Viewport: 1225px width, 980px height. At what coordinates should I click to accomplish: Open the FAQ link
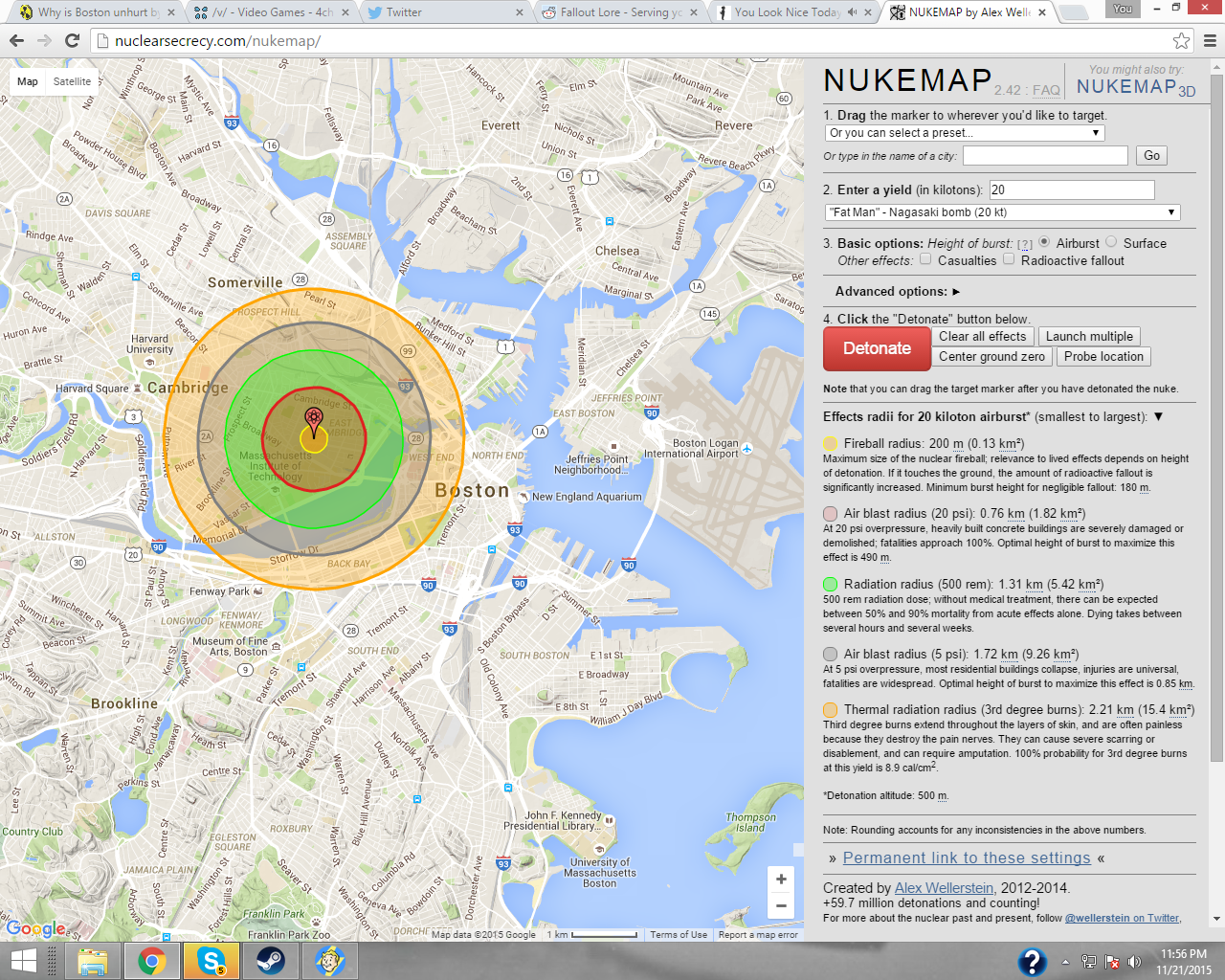[1046, 90]
